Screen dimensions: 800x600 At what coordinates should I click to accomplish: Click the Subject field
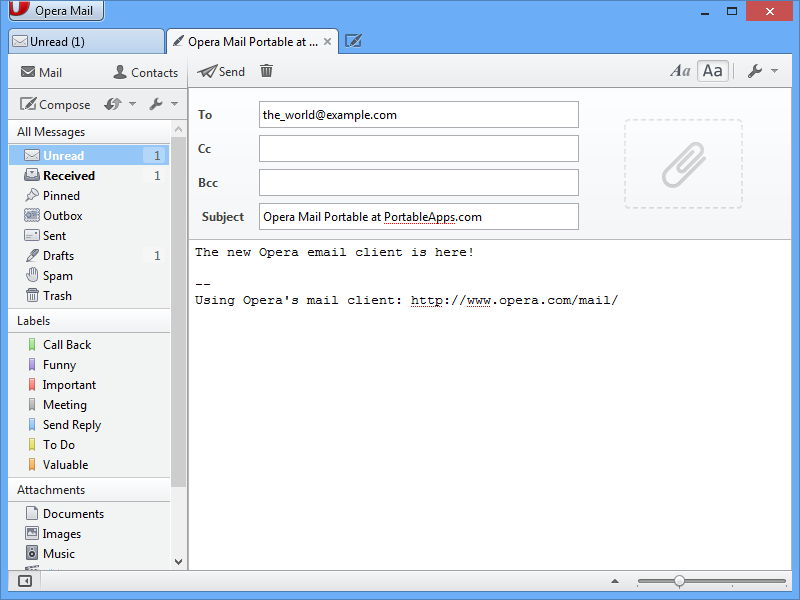418,217
